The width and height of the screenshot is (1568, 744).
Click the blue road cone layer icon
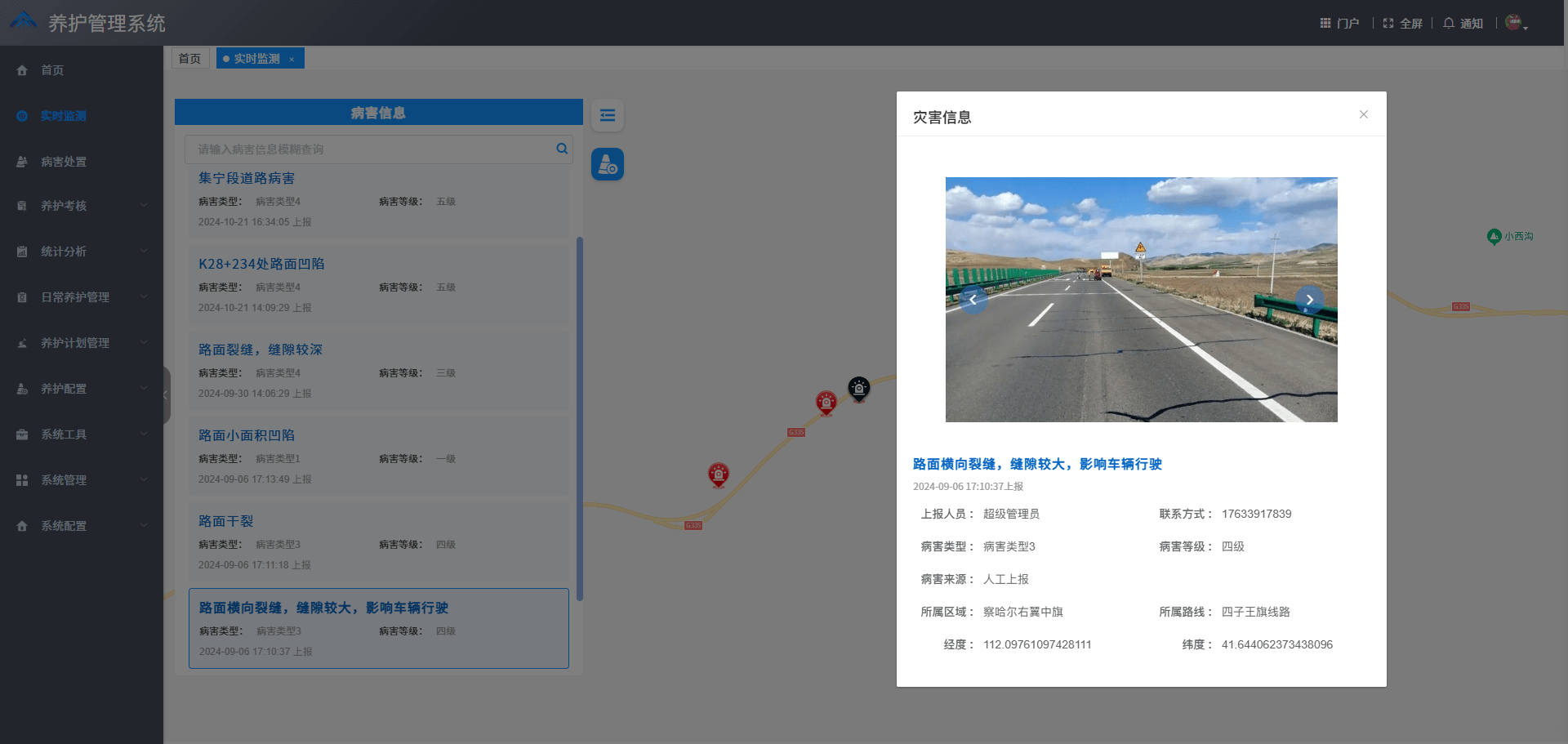pos(608,164)
